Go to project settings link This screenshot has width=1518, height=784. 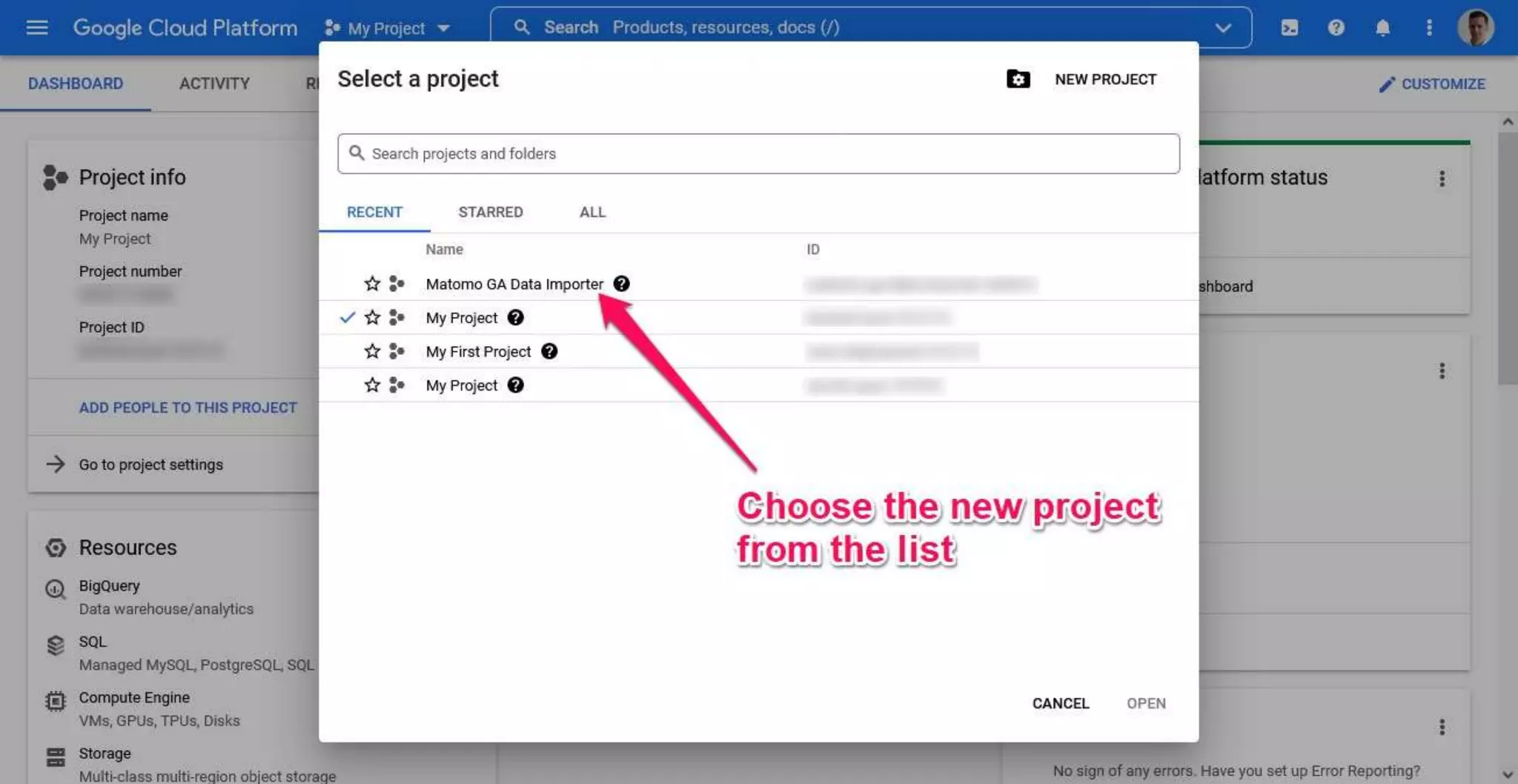pos(150,465)
